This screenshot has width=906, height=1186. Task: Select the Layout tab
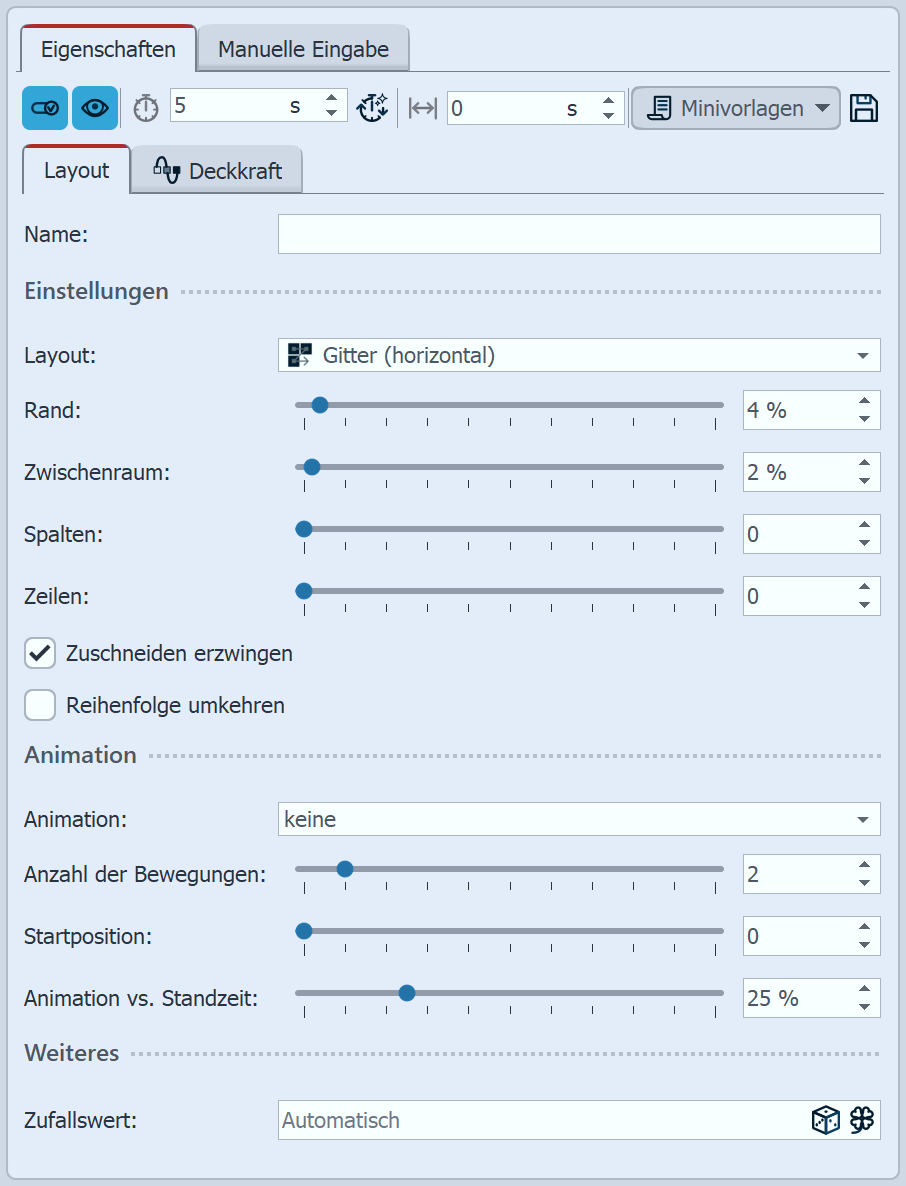pos(74,170)
